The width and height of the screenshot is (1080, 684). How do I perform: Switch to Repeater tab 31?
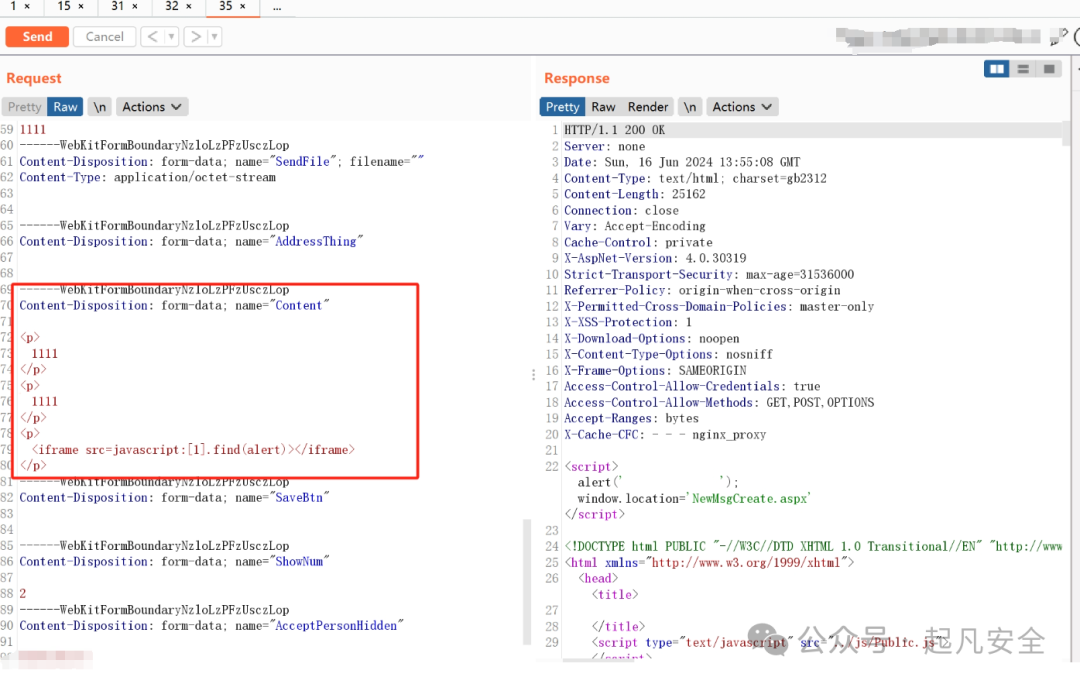(x=117, y=6)
